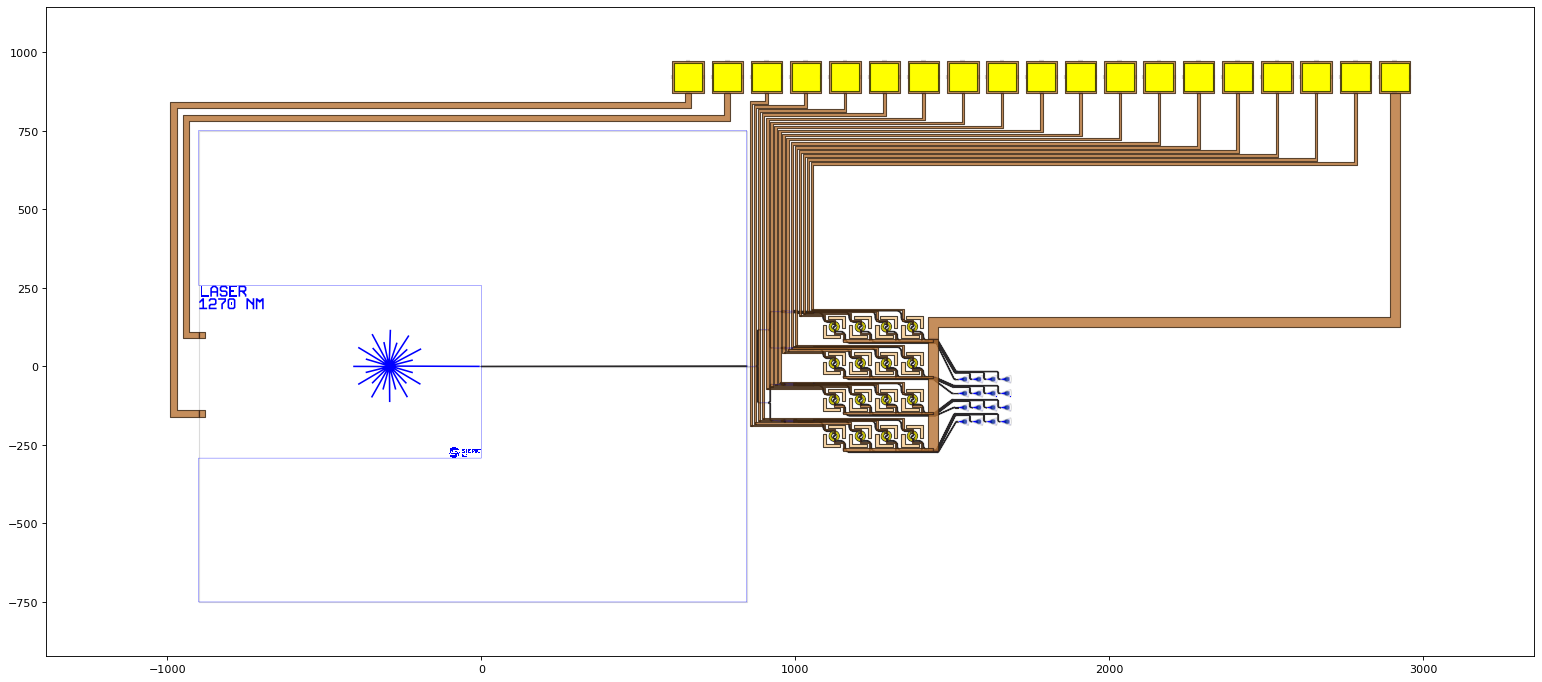Viewport: 1542px width, 682px height.
Task: Click the top-right blue grating coupler
Action: click(1006, 379)
